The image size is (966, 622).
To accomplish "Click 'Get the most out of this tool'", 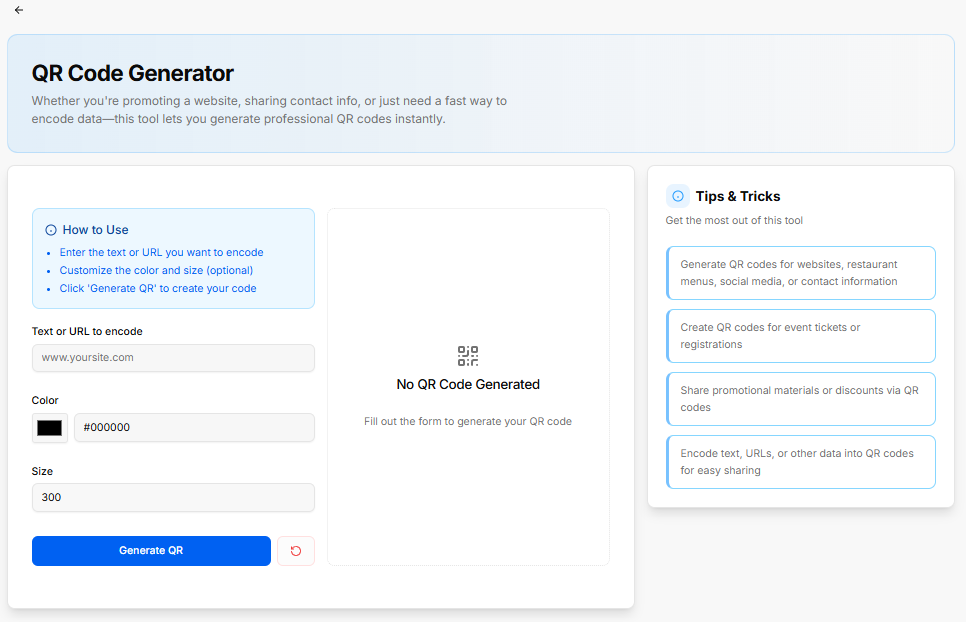I will coord(734,220).
